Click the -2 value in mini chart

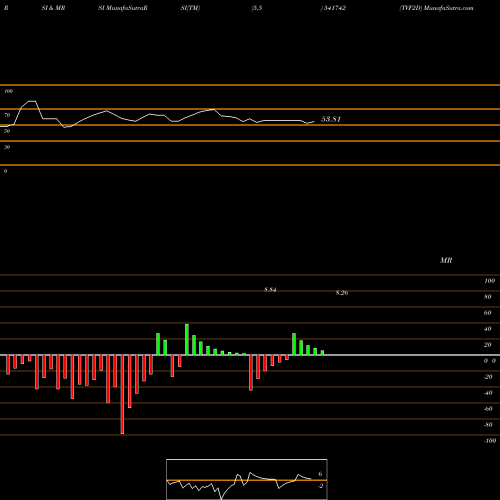320,486
